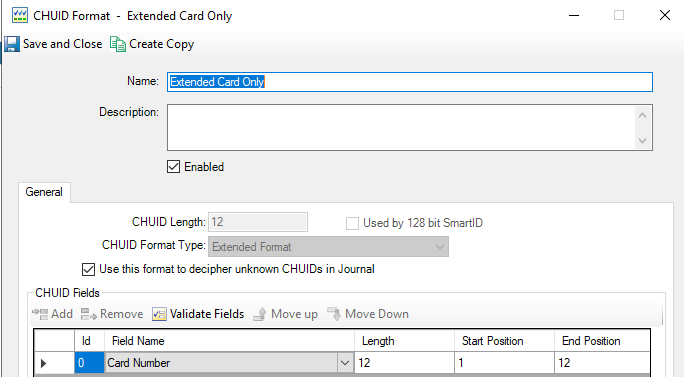This screenshot has height=377, width=684.
Task: Switch to the General tab
Action: 44,192
